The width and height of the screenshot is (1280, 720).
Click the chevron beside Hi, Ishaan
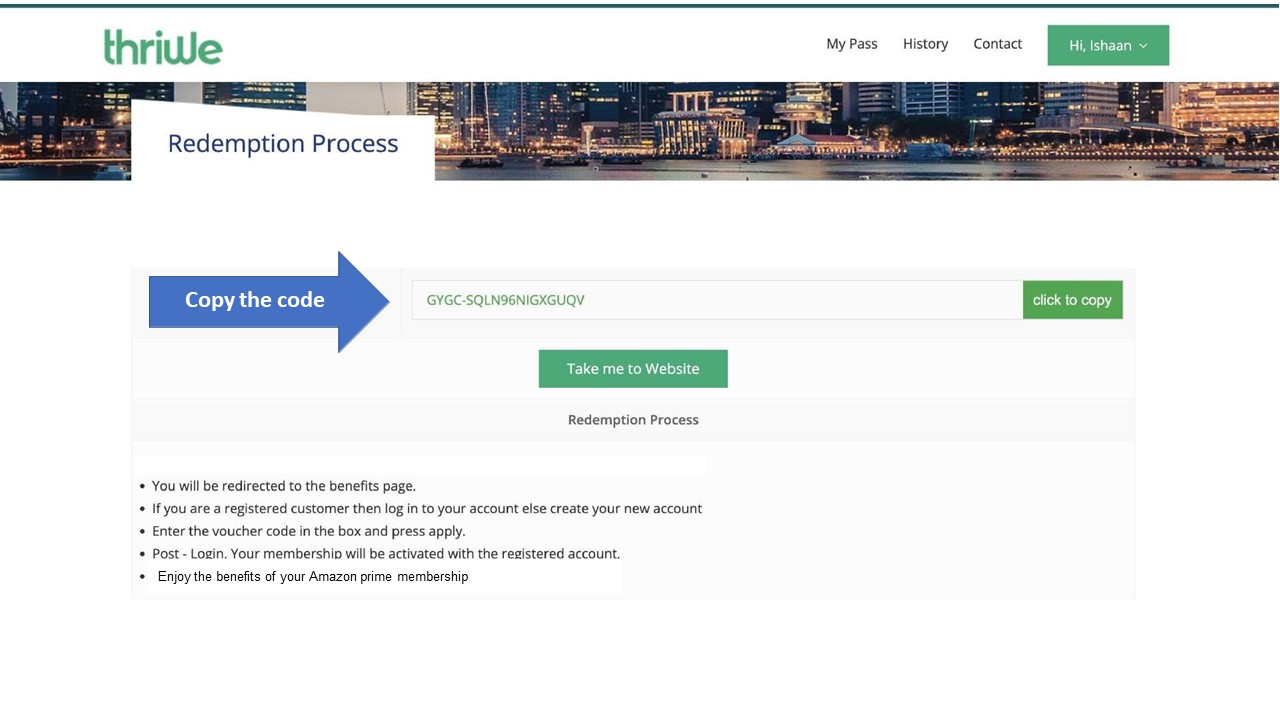tap(1143, 46)
